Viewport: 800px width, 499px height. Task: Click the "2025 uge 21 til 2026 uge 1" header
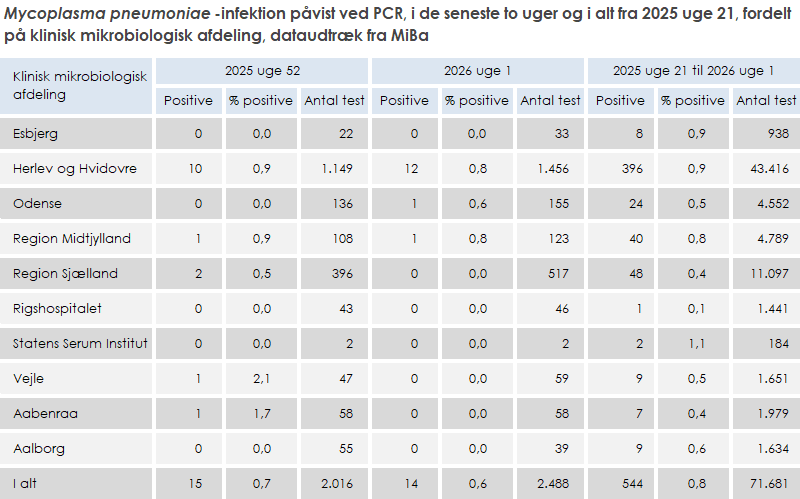(x=693, y=71)
